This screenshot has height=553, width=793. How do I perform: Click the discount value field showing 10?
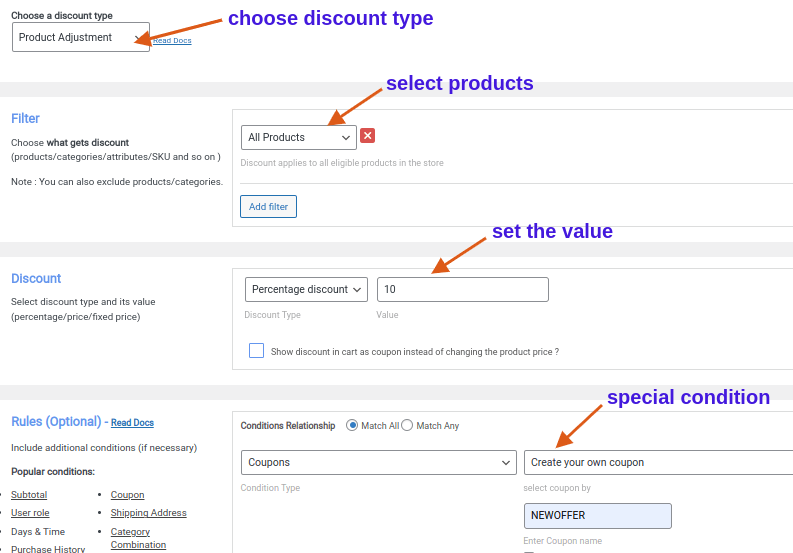462,290
